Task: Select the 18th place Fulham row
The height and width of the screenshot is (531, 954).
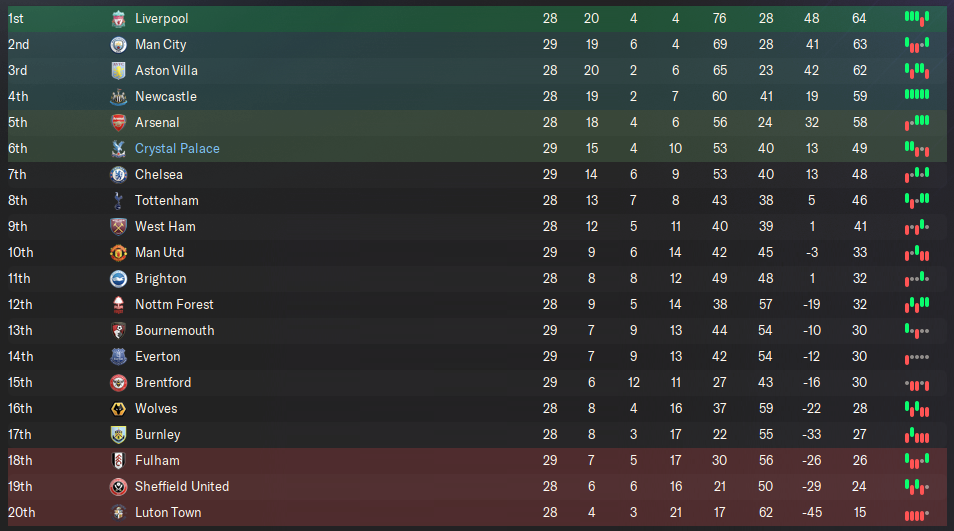Action: pos(477,461)
